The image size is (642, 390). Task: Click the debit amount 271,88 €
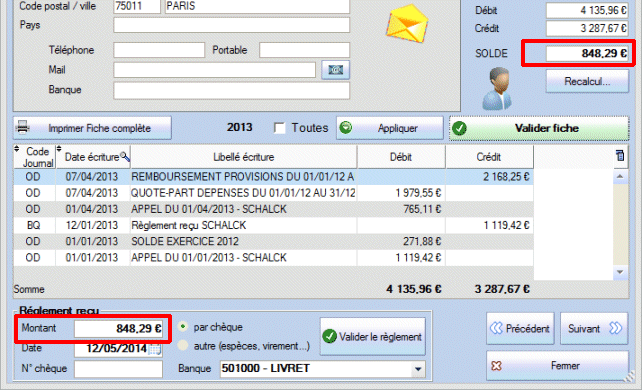click(422, 241)
